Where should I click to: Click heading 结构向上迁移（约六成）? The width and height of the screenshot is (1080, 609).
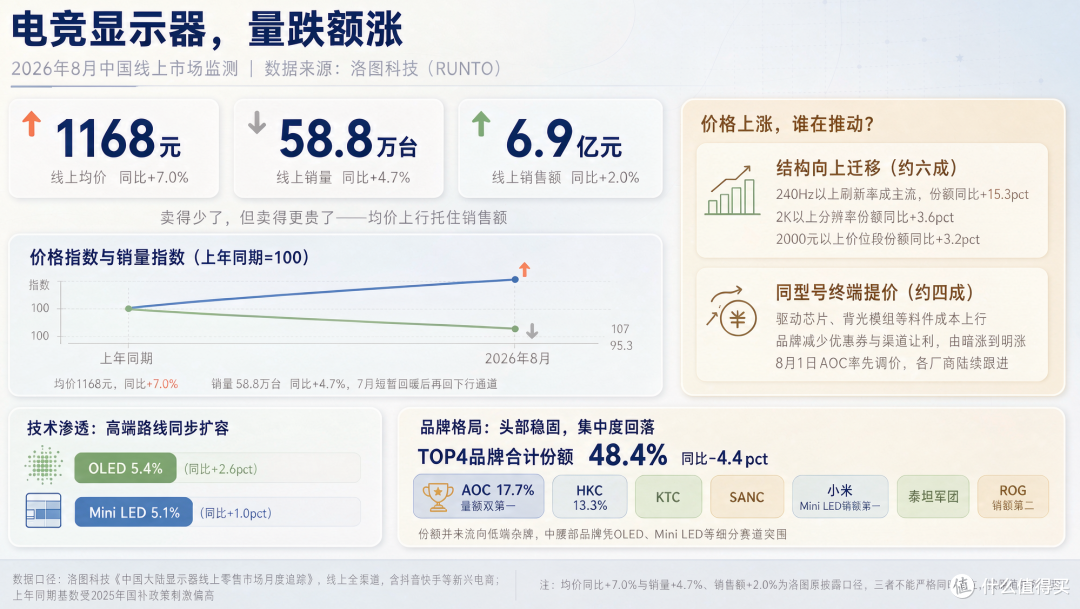point(867,168)
